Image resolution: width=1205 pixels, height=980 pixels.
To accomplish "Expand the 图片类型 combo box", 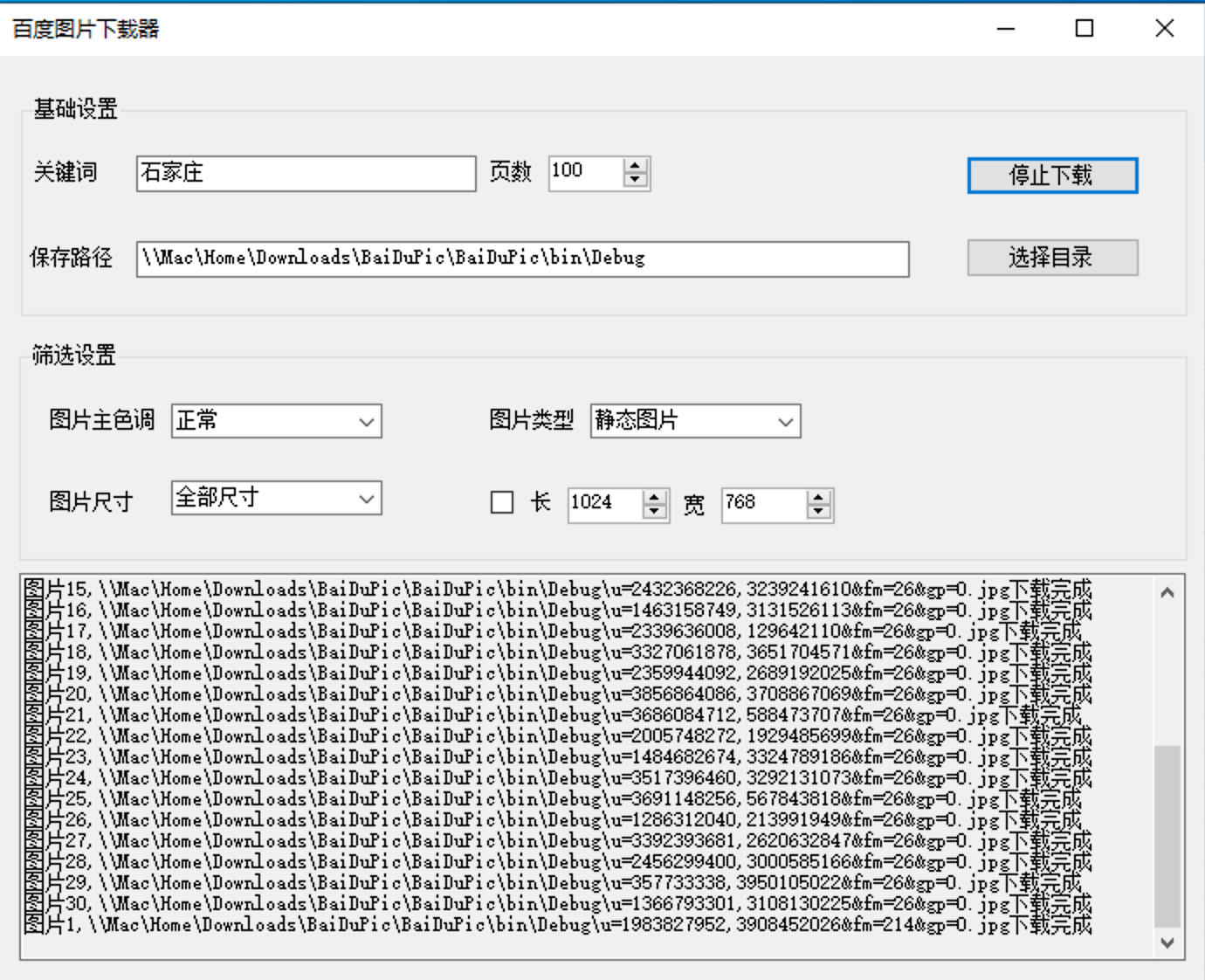I will pyautogui.click(x=696, y=421).
